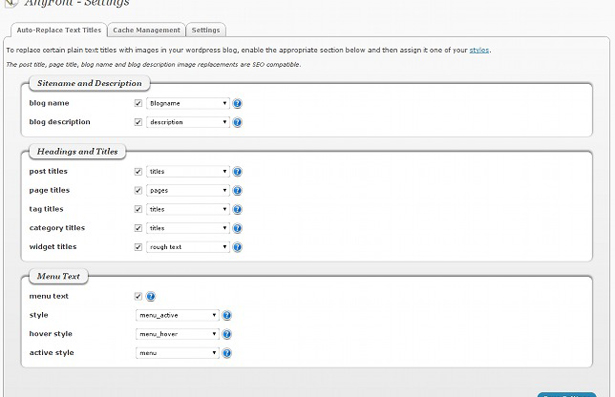Click help icon for active style
Image resolution: width=615 pixels, height=397 pixels.
click(x=227, y=353)
